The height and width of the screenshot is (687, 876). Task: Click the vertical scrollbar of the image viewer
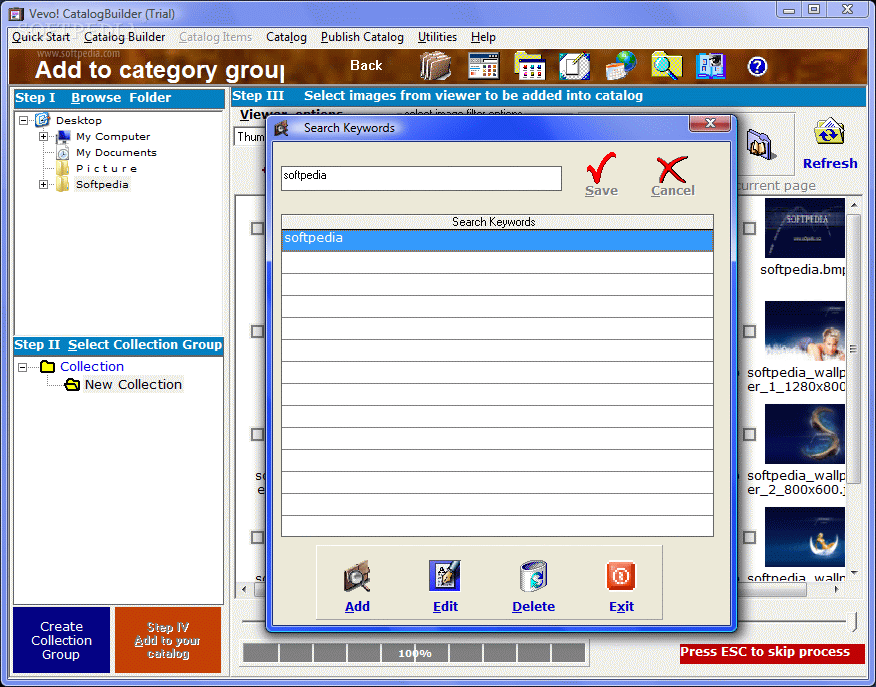point(854,349)
